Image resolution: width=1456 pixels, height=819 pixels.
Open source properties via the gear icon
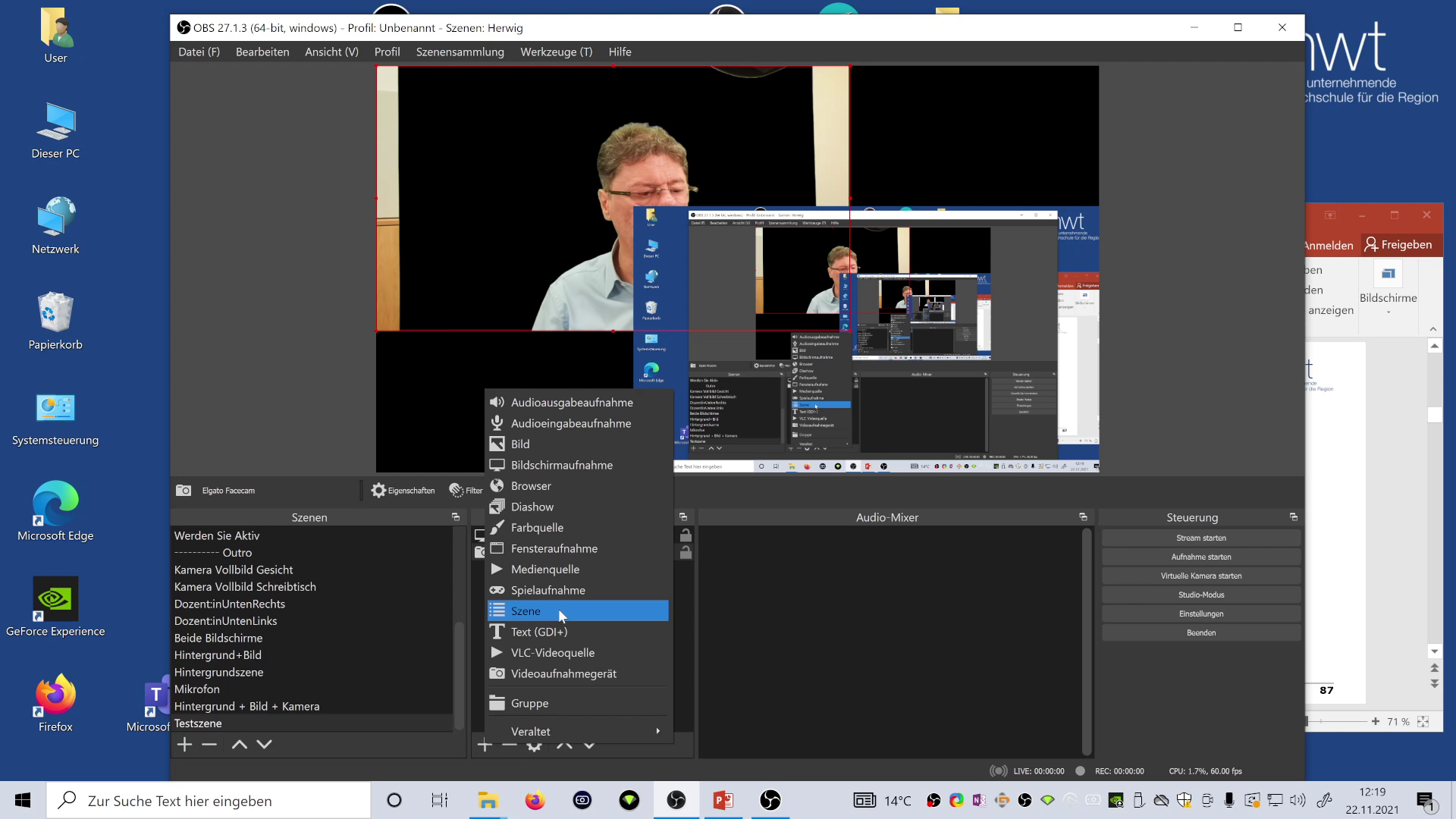[x=535, y=744]
